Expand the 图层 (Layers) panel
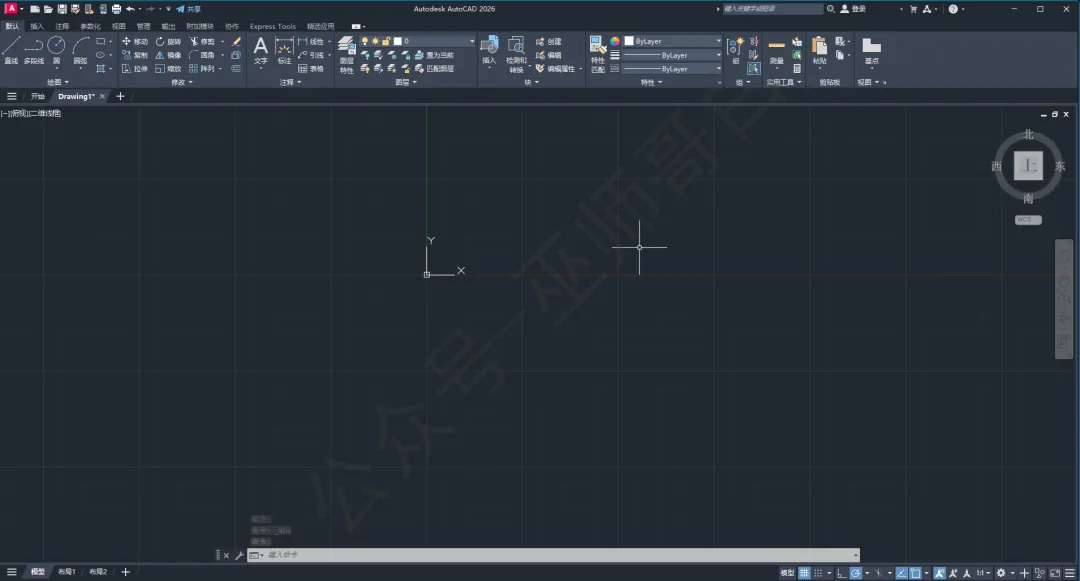 406,83
